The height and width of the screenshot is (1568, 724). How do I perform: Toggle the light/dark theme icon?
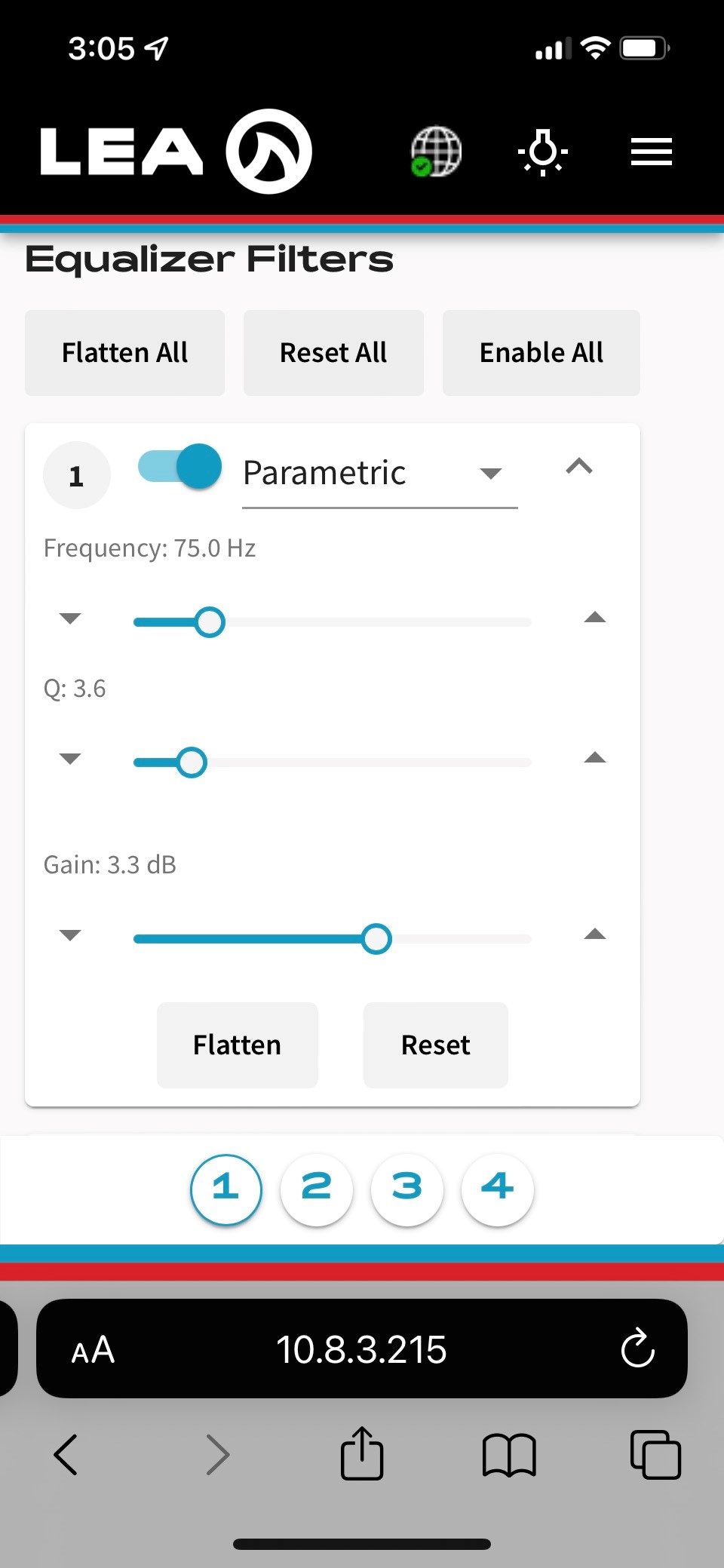point(543,151)
